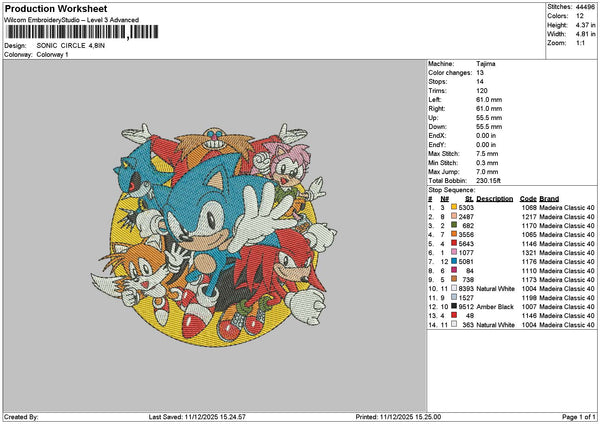Click the Max Jump value 7.0 mm

[x=487, y=172]
